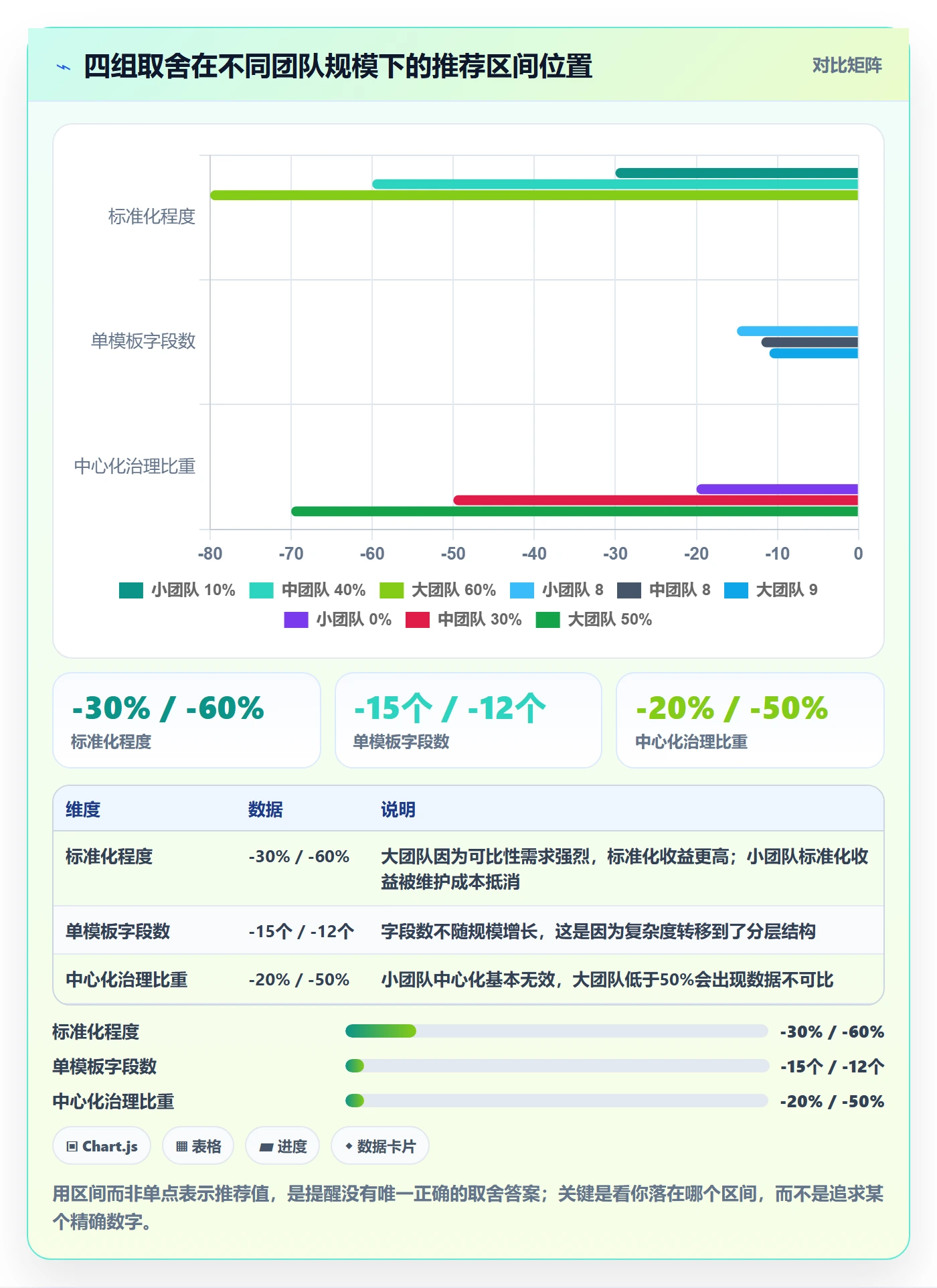Toggle the 小团队 8 legend entry
The image size is (937, 1288).
556,590
